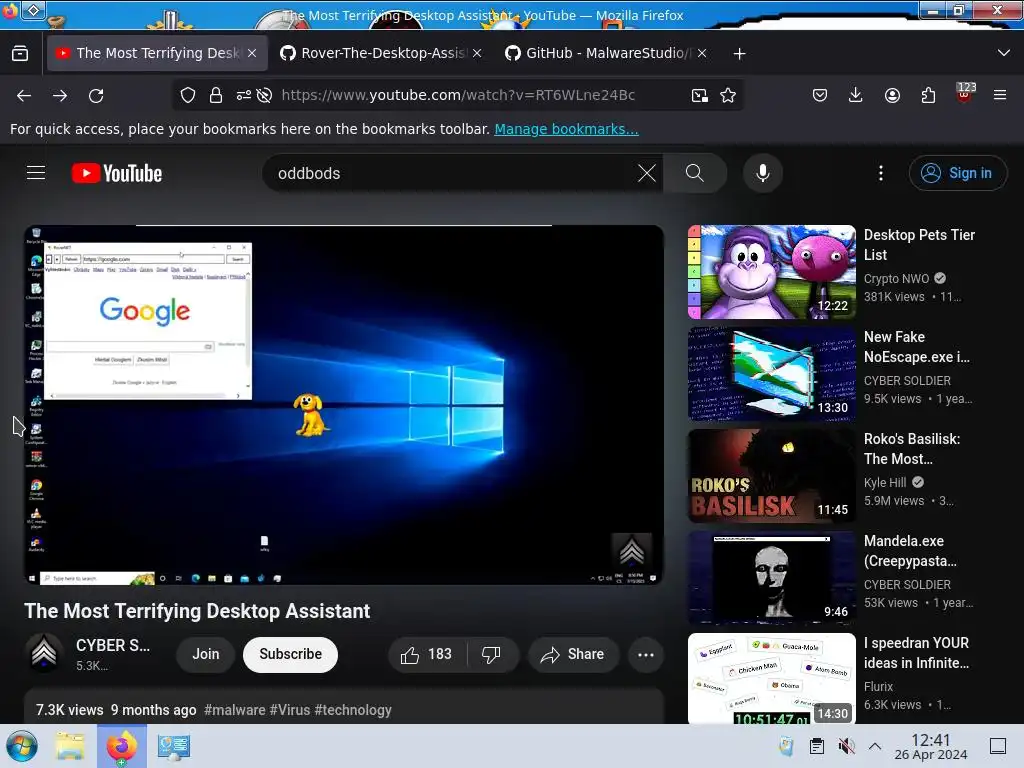Reload the current page

point(96,95)
